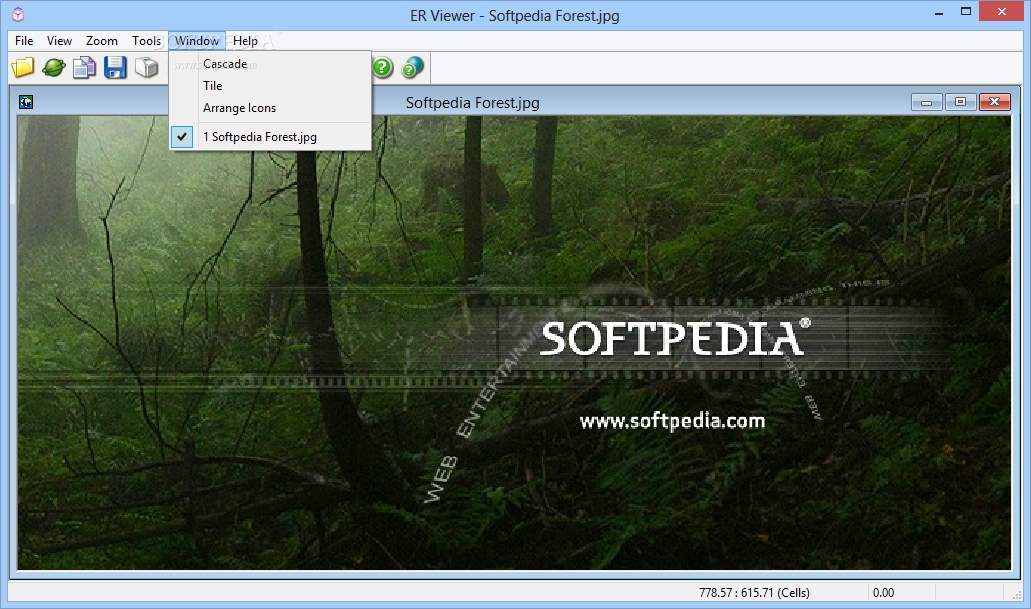Select checked 1 Softpedia Forest.jpg window entry
Image resolution: width=1031 pixels, height=609 pixels.
coord(270,137)
